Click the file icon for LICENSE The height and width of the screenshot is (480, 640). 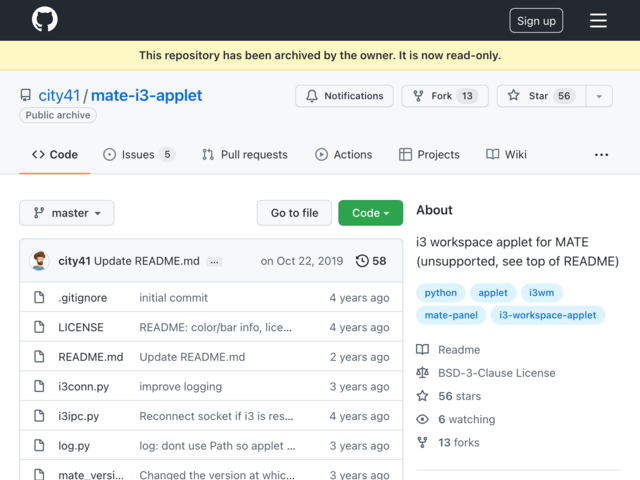click(39, 327)
